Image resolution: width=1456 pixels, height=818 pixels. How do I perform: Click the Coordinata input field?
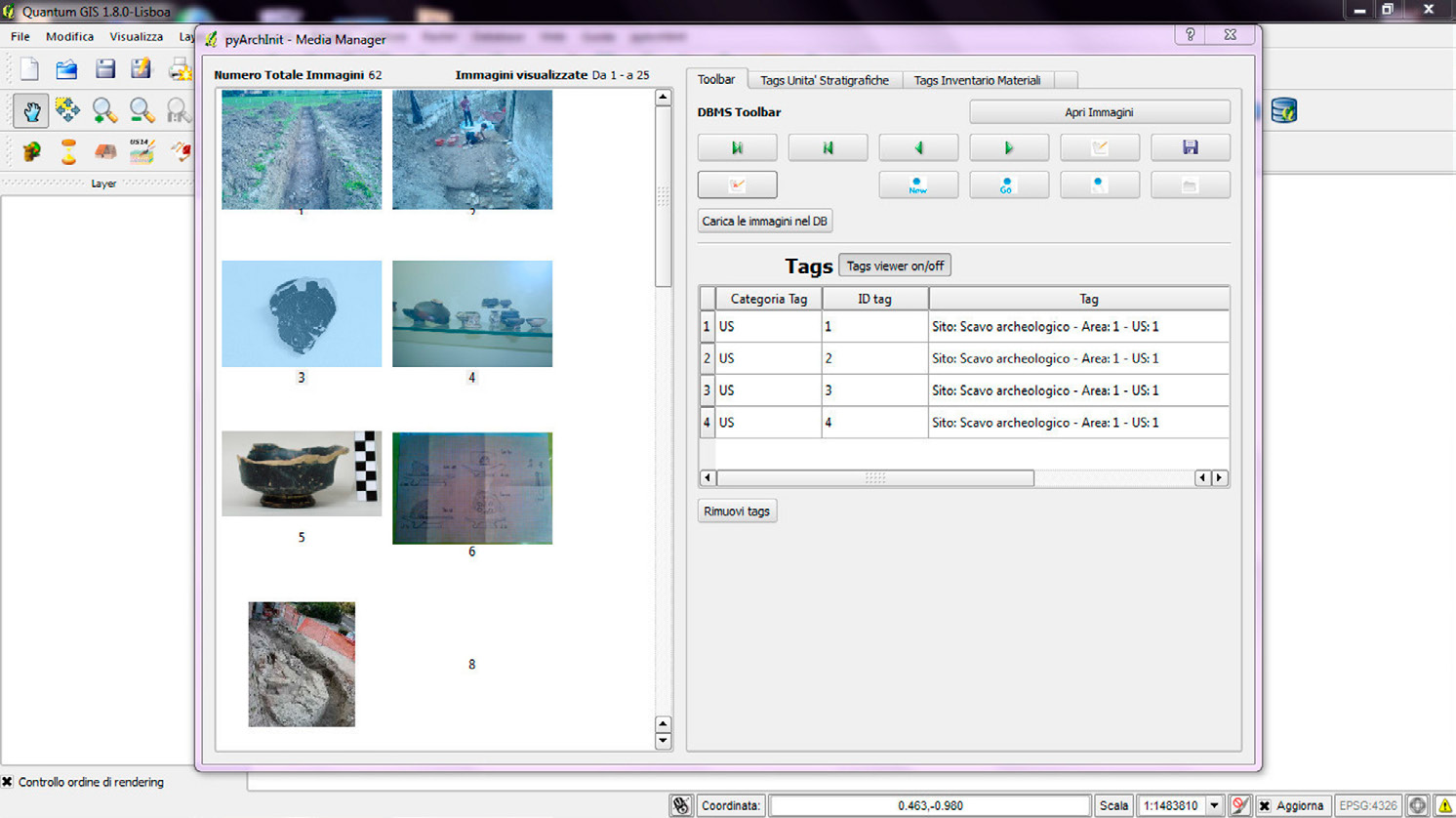pos(930,805)
